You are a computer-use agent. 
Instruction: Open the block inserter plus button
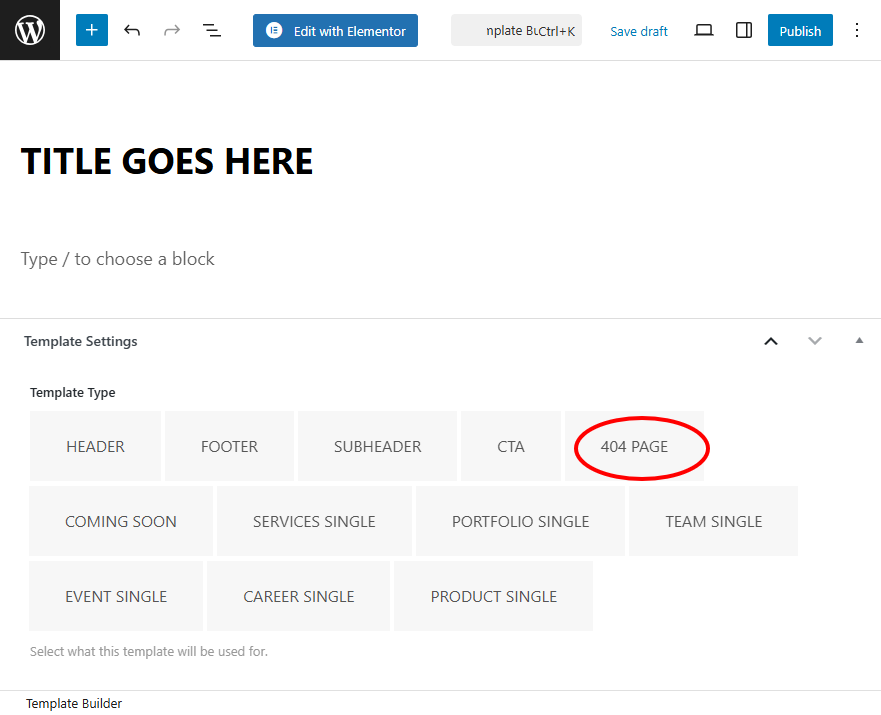91,30
